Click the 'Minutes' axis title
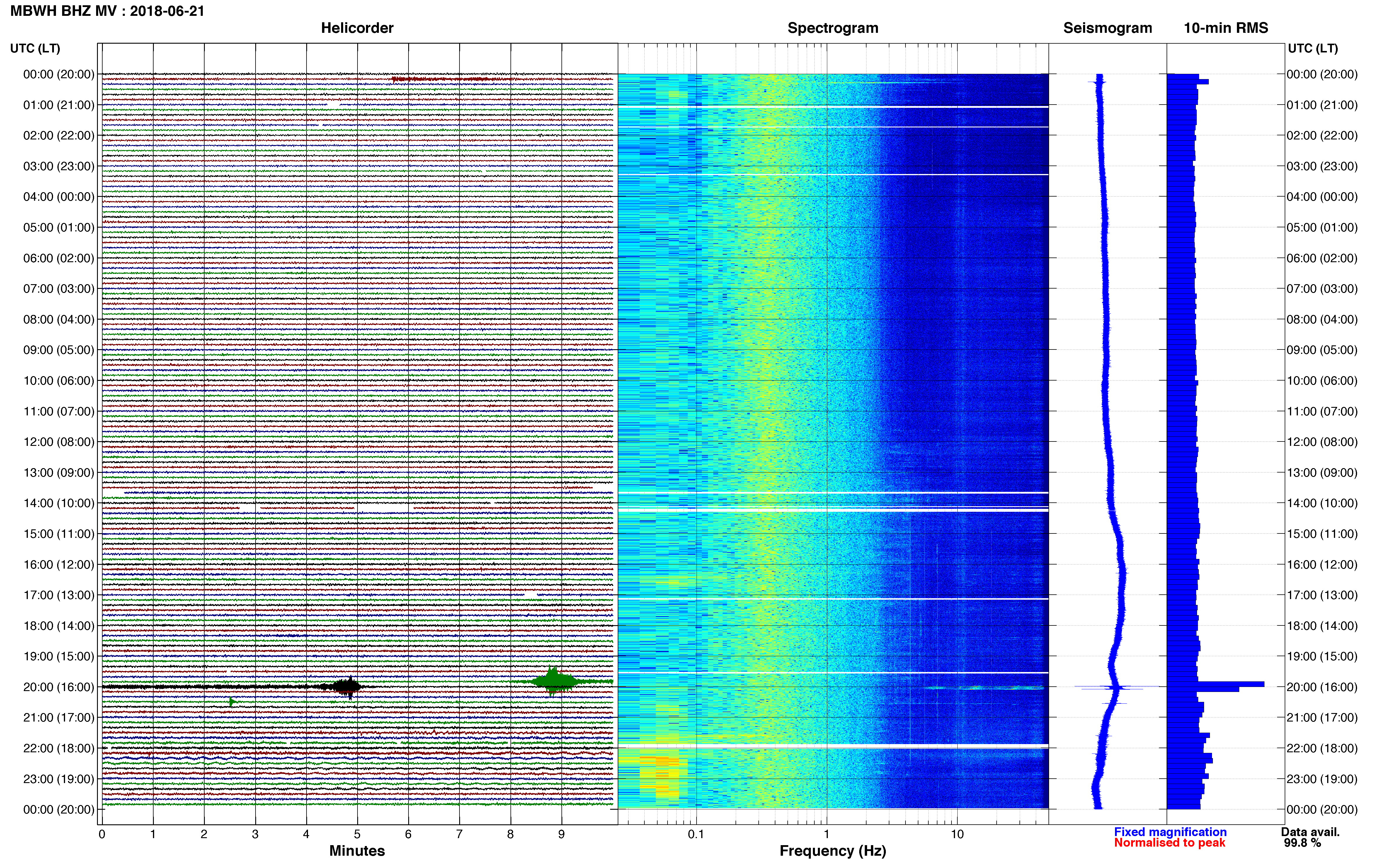 click(x=357, y=850)
